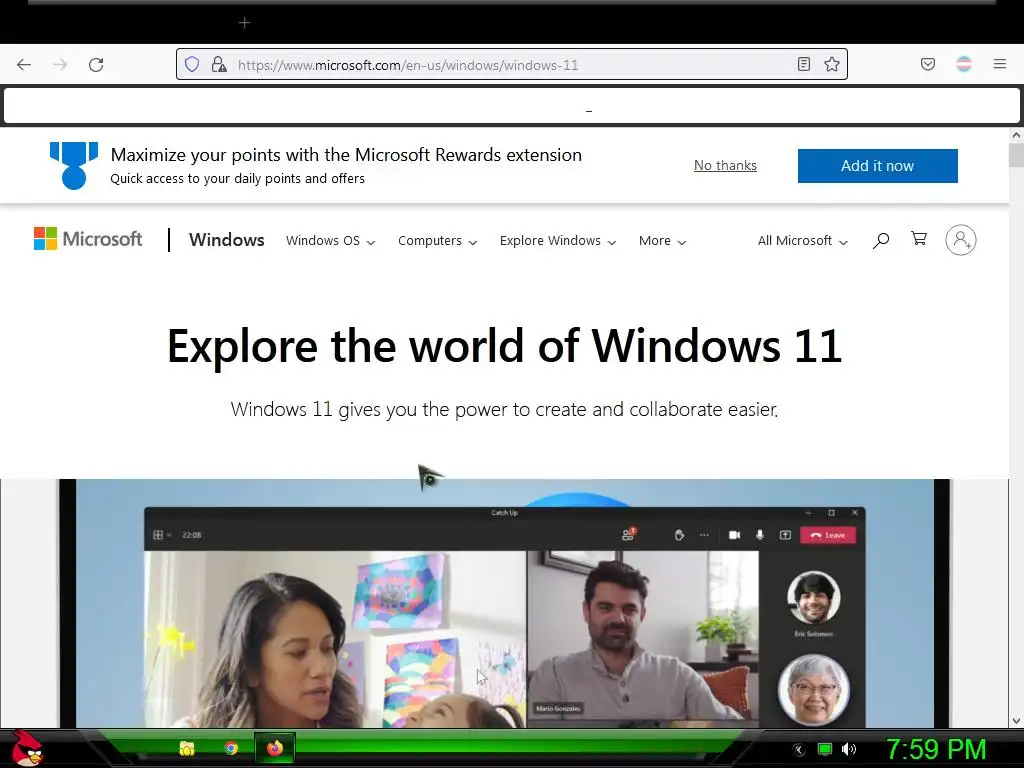This screenshot has width=1024, height=768.
Task: Click the Teams video more options dots
Action: 704,535
